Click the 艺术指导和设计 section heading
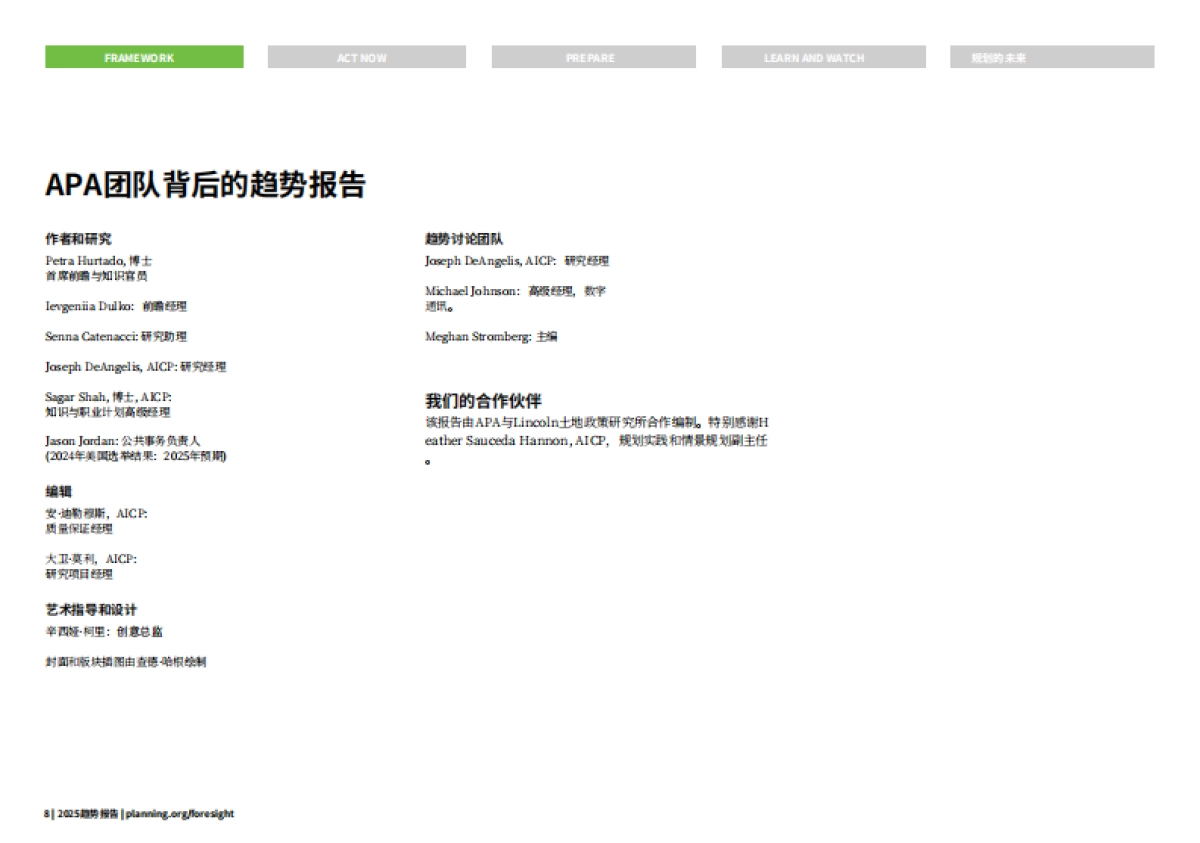Viewport: 1200px width, 843px height. click(x=91, y=609)
